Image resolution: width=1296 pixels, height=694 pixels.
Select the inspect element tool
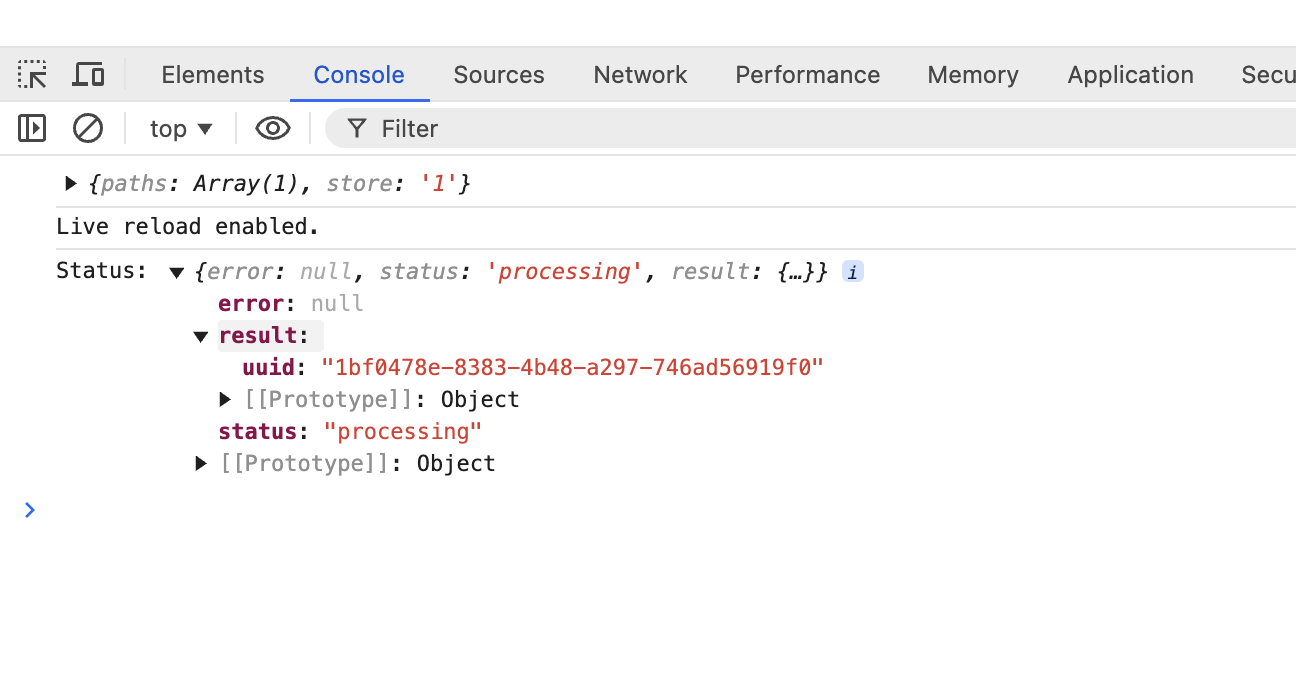coord(32,74)
